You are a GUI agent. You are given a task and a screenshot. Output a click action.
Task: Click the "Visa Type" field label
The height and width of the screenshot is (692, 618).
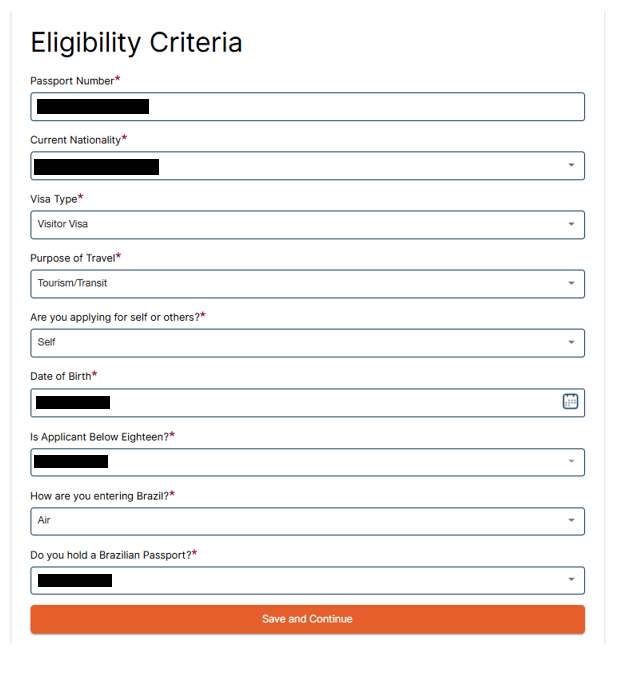(x=53, y=199)
